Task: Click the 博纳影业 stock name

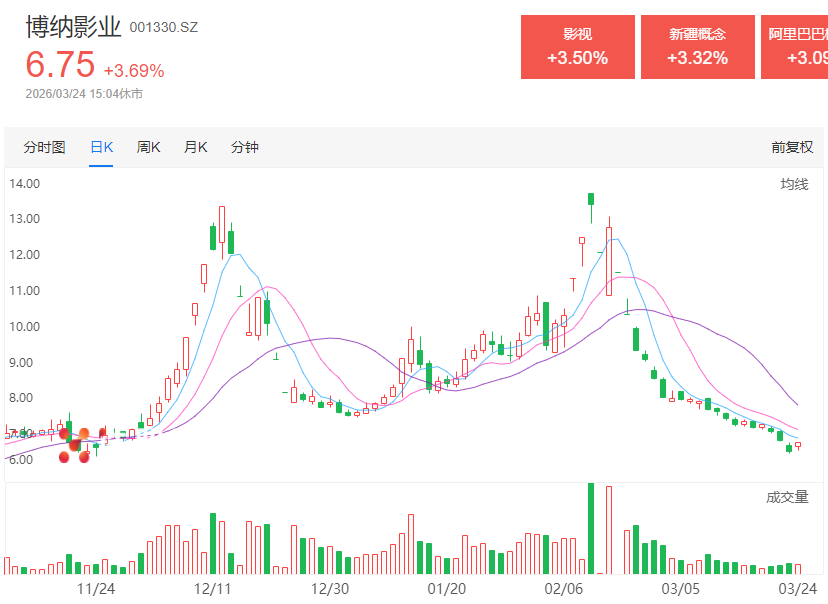Action: [73, 26]
